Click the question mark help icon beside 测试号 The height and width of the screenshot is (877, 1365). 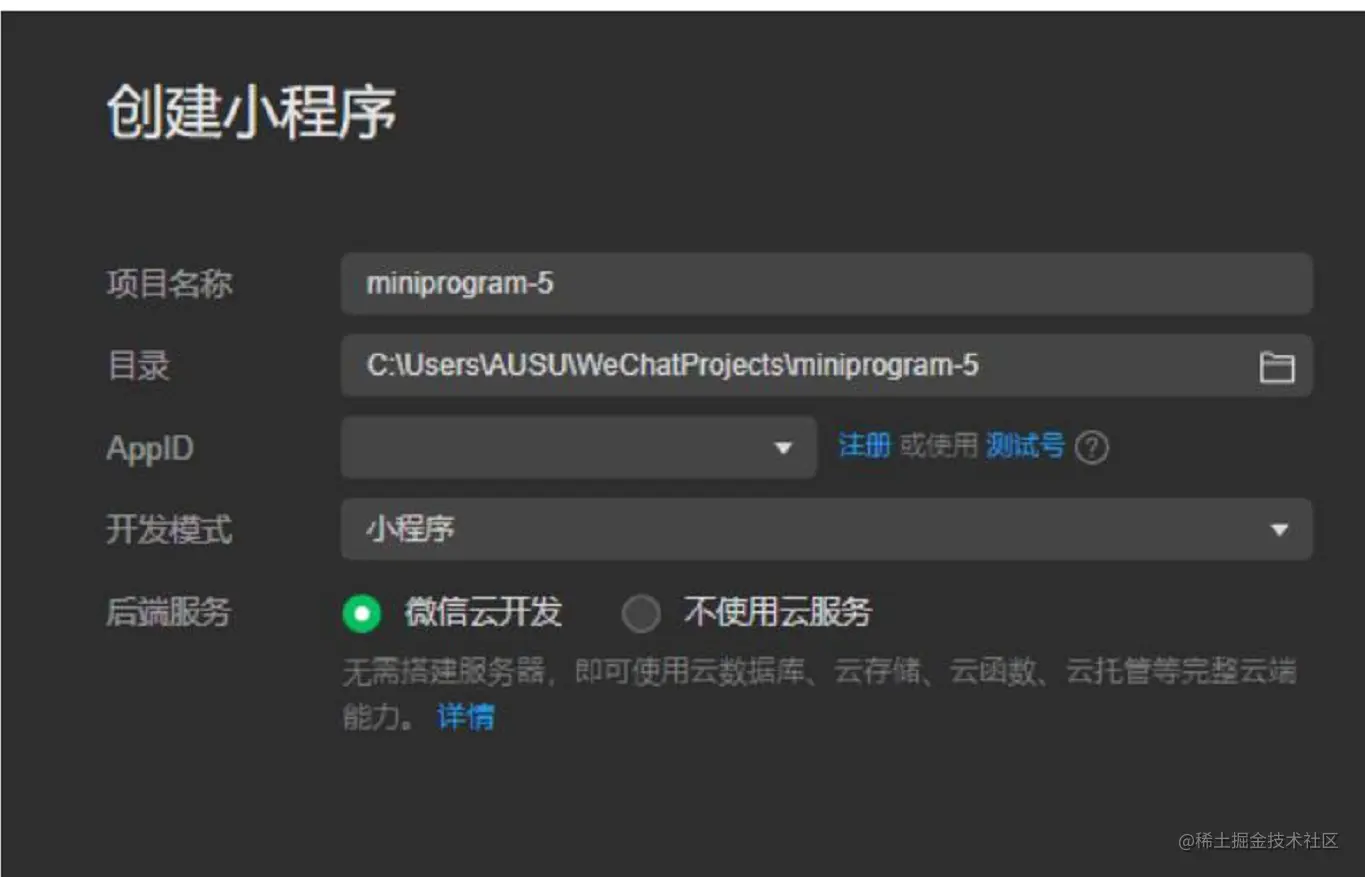[x=1093, y=448]
